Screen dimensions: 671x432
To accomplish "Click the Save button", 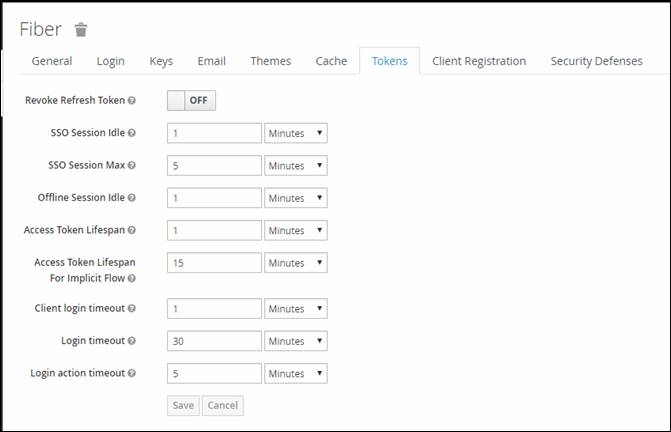I will coord(183,405).
